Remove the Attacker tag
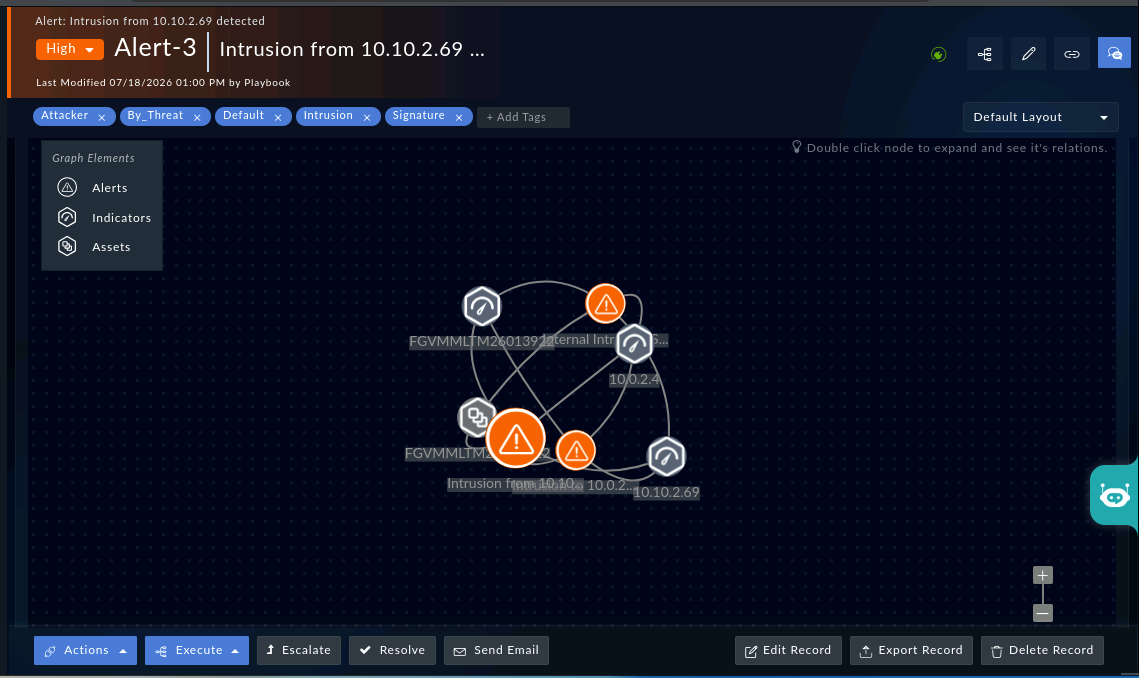The width and height of the screenshot is (1139, 678). click(x=102, y=117)
